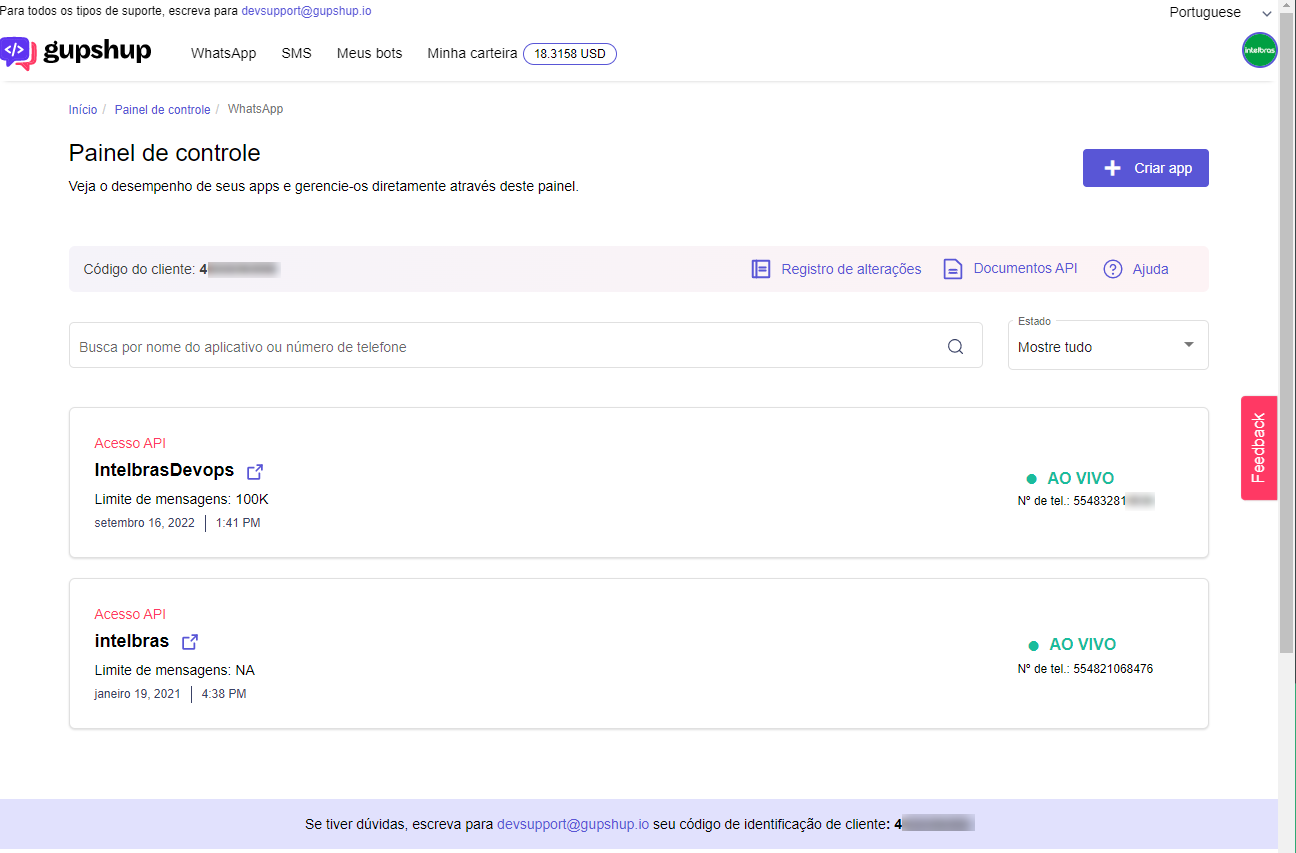Click the Registro de alterações list icon
The image size is (1296, 853).
pyautogui.click(x=761, y=269)
